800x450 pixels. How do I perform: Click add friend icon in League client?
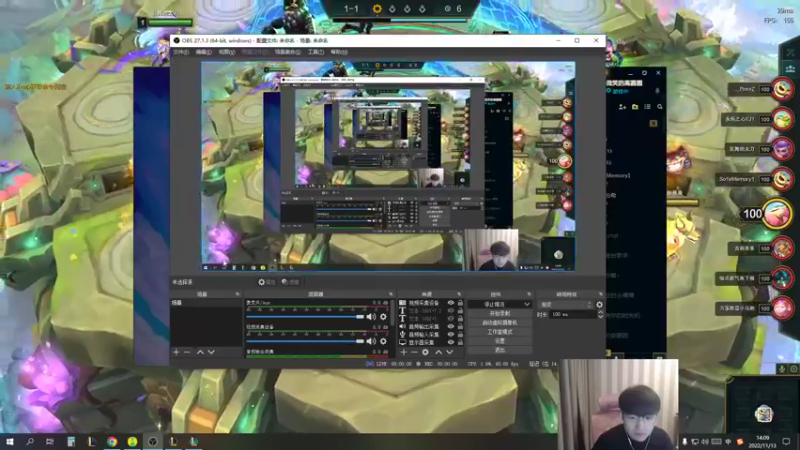[622, 107]
